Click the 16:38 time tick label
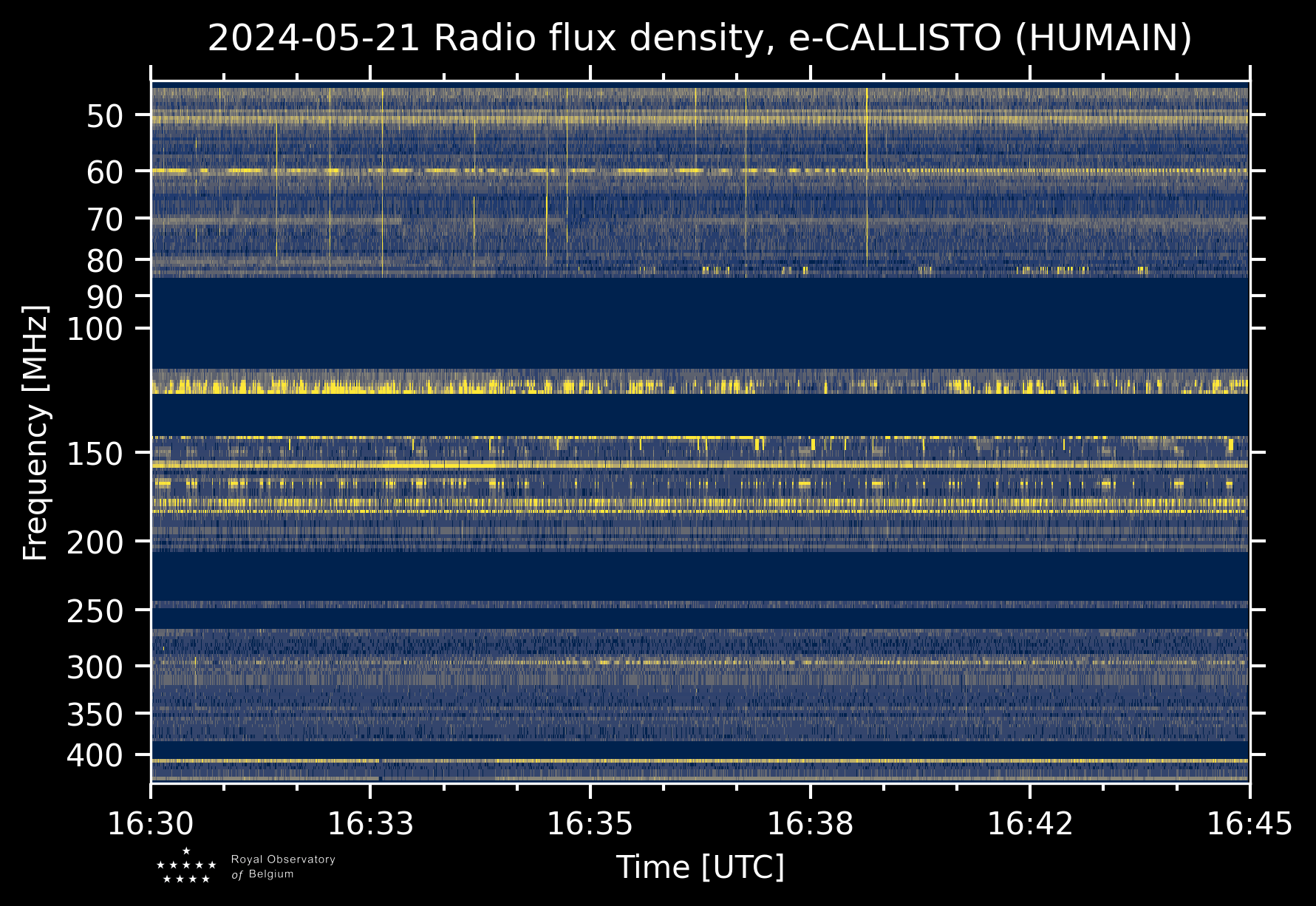The height and width of the screenshot is (906, 1316). coord(810,823)
